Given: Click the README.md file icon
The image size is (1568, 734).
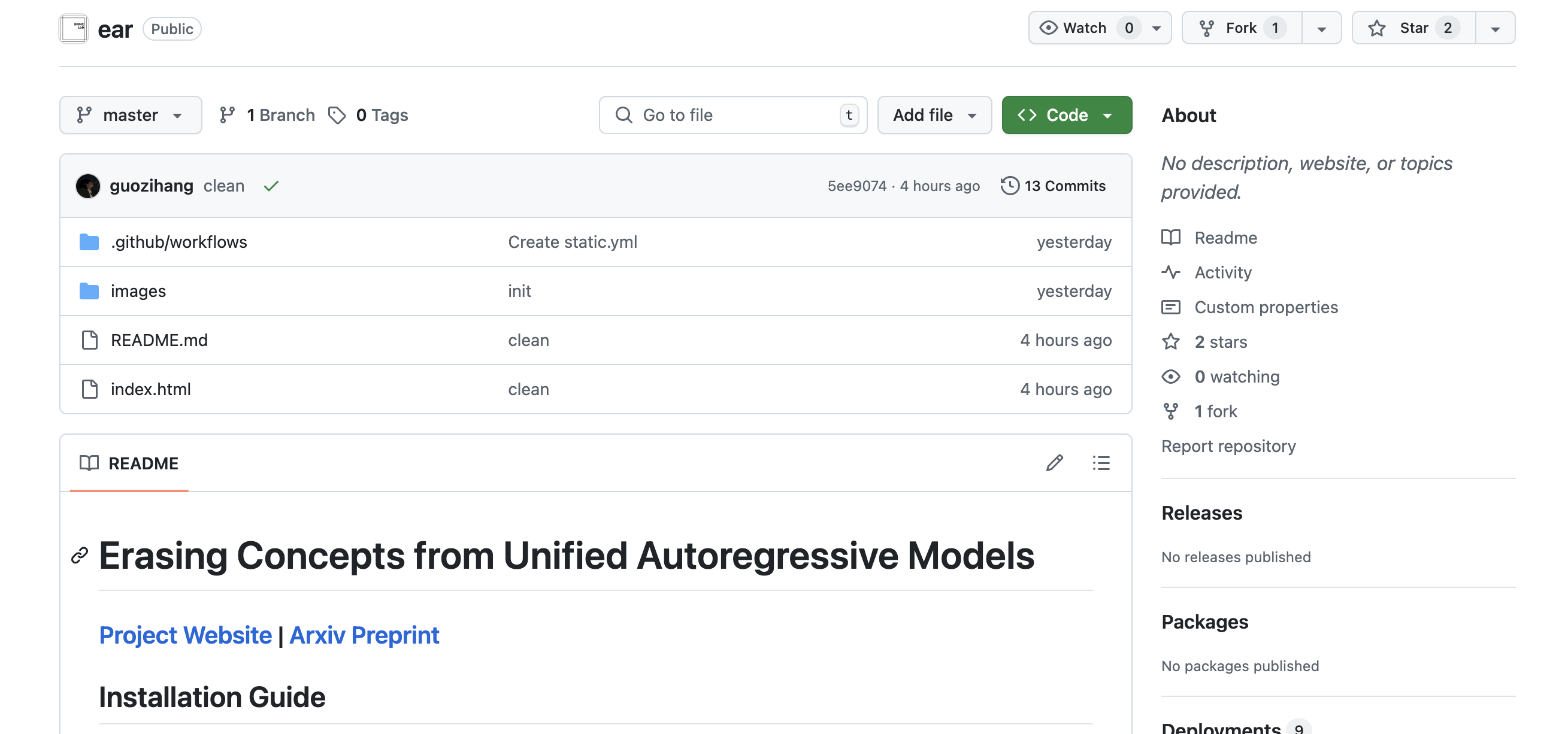Looking at the screenshot, I should point(89,340).
